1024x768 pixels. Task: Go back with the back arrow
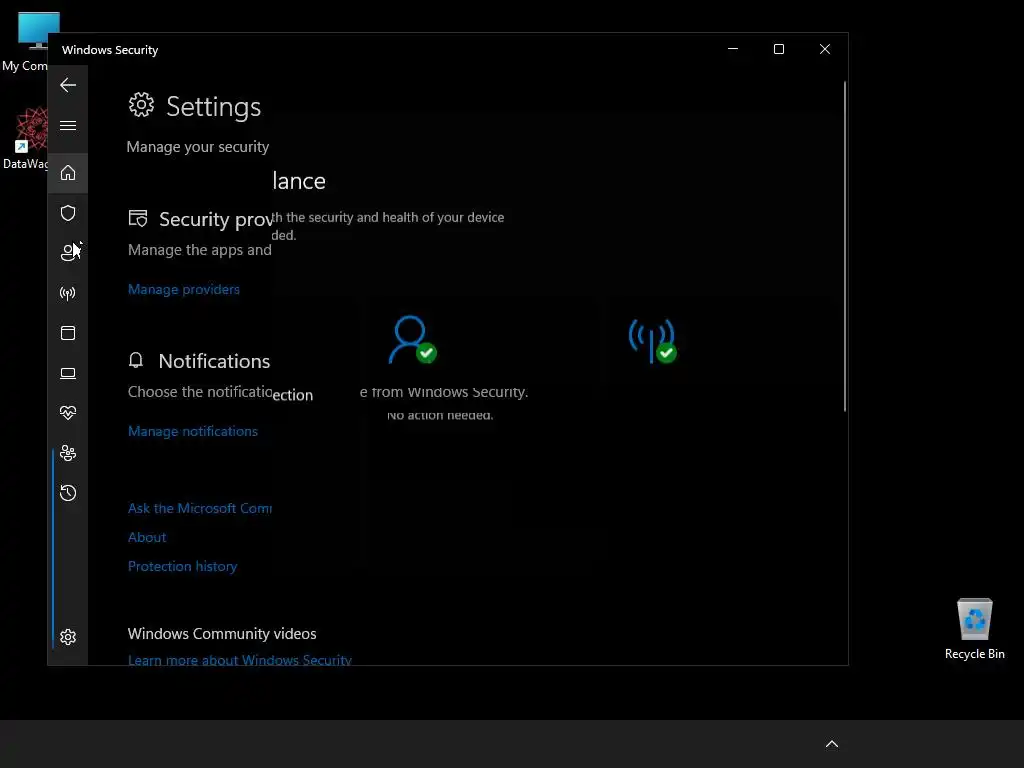click(68, 85)
